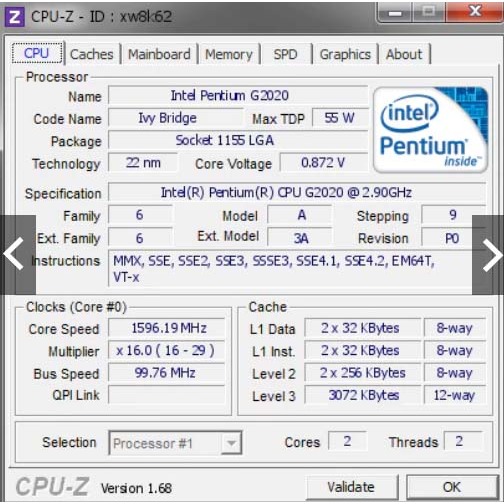504x504 pixels.
Task: Click the window title CPU-Z - ID : xw8k62
Action: click(102, 16)
